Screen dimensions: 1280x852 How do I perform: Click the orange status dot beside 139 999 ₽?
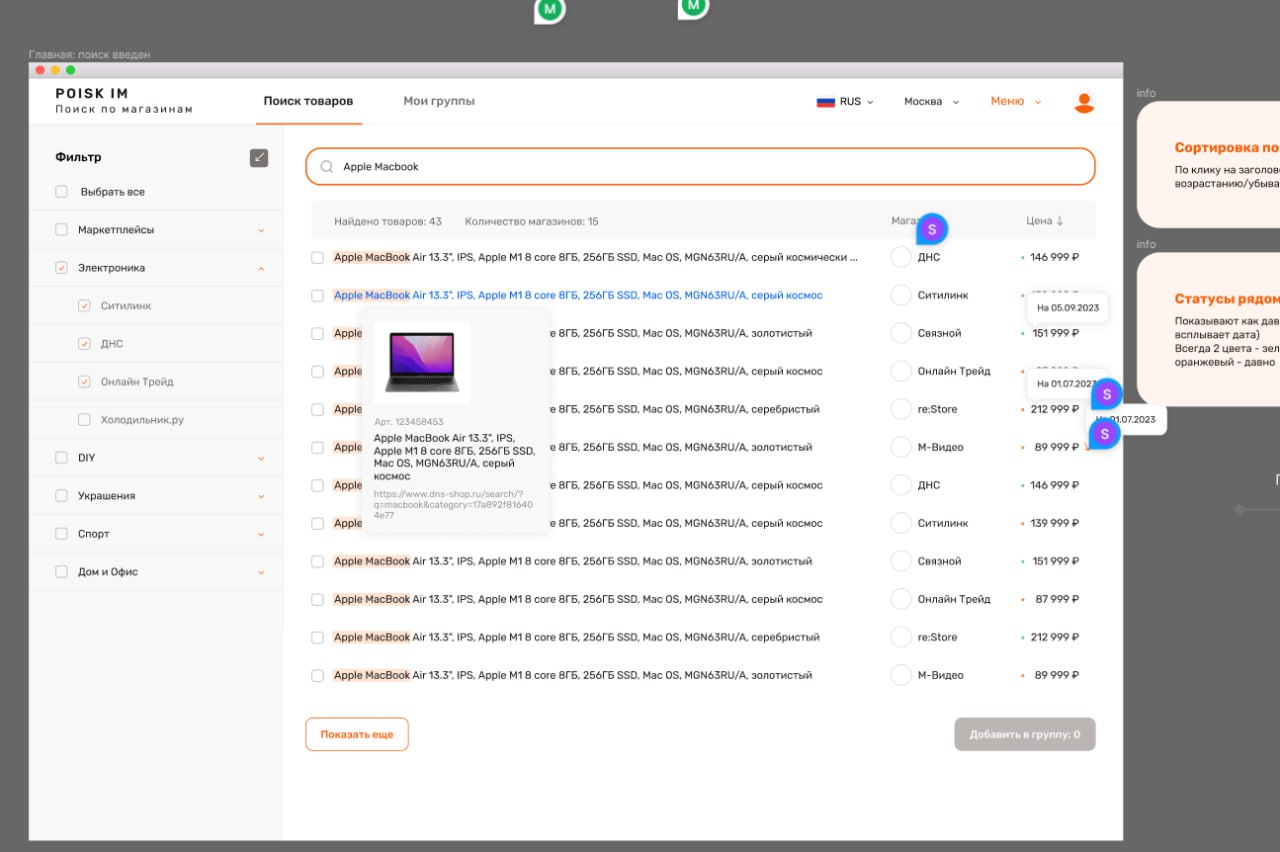(x=1022, y=523)
